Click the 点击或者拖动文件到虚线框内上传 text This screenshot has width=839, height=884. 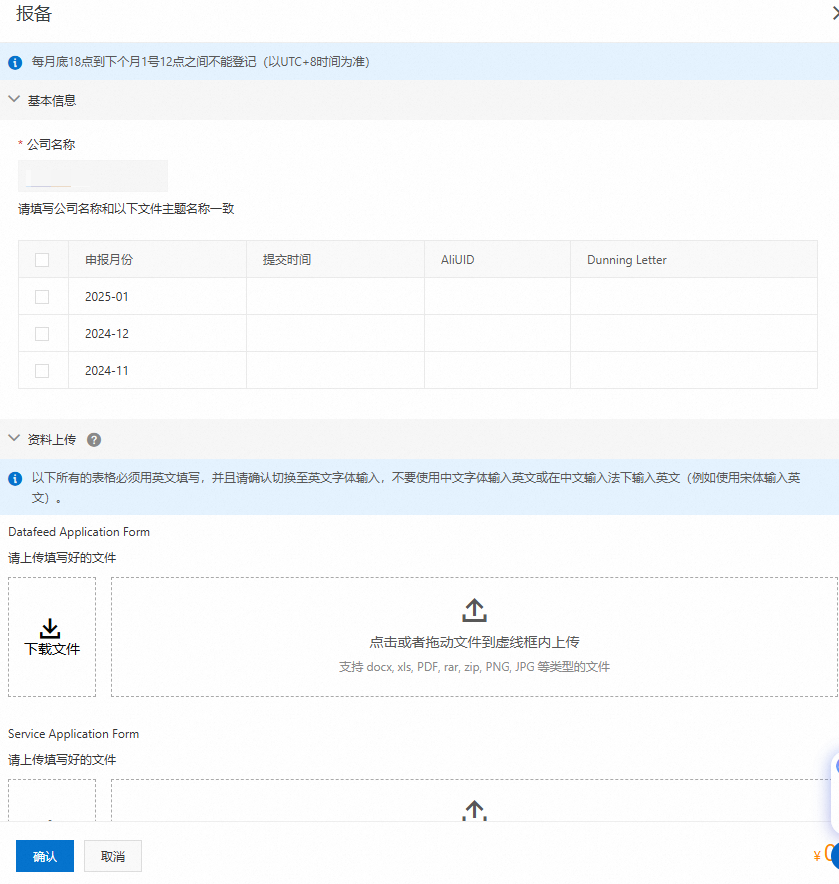tap(474, 642)
